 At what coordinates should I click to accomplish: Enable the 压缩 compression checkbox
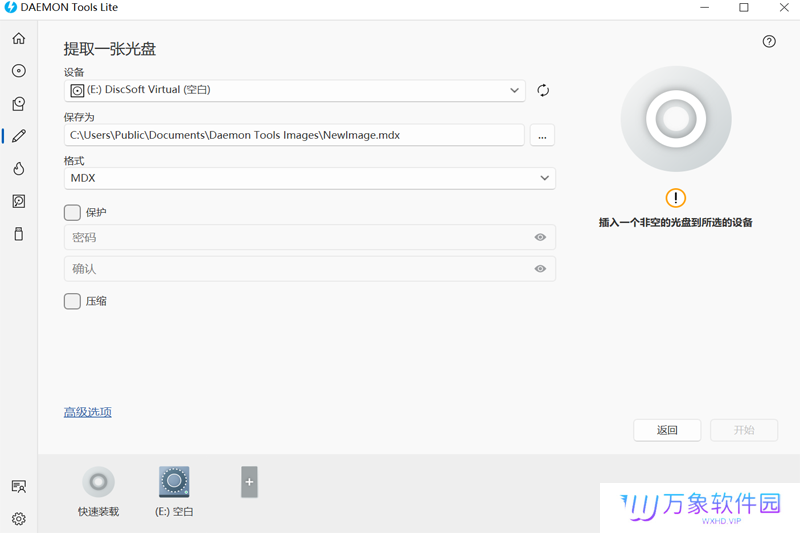click(72, 301)
